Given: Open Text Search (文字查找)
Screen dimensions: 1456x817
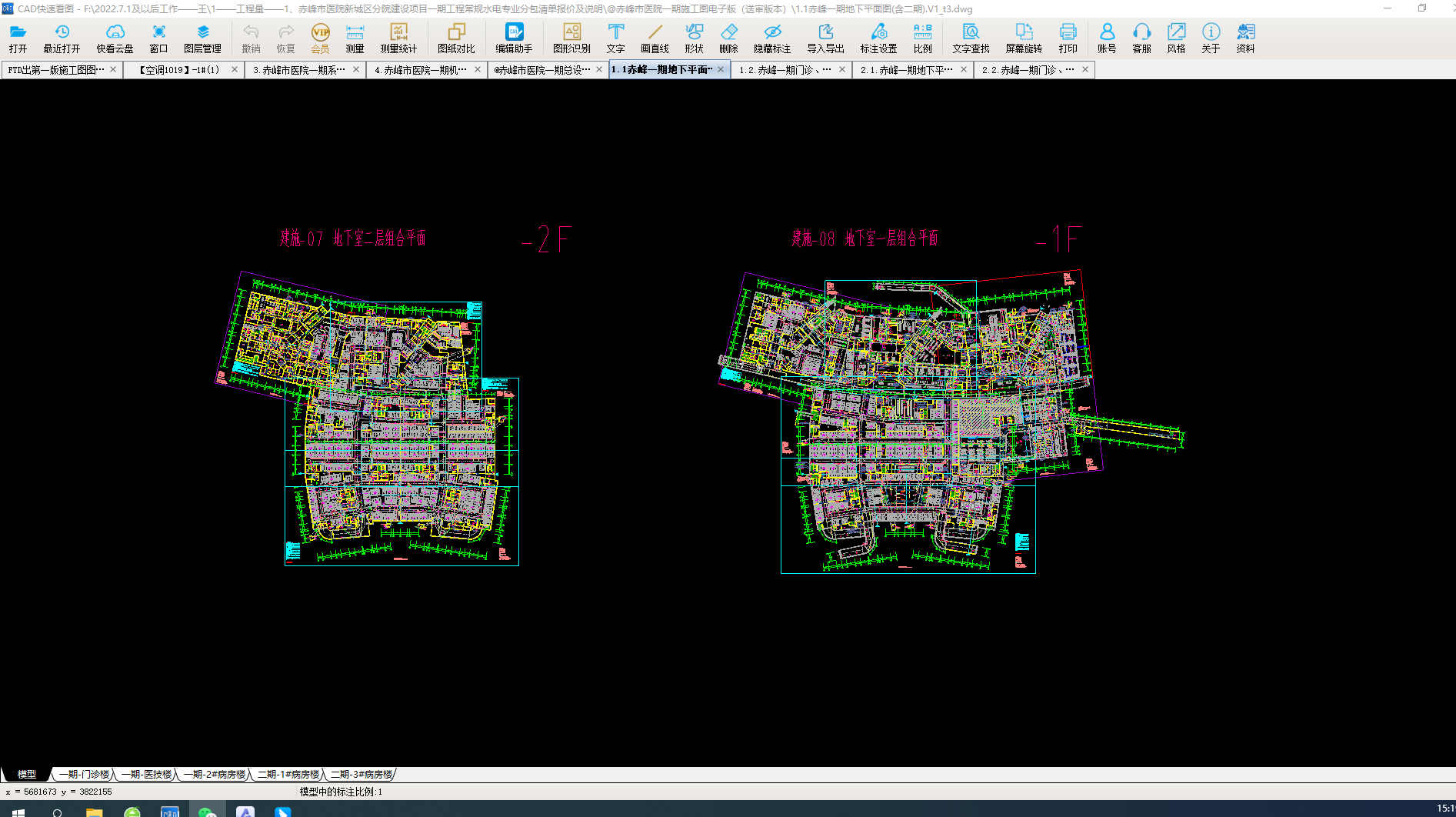Looking at the screenshot, I should tap(971, 38).
